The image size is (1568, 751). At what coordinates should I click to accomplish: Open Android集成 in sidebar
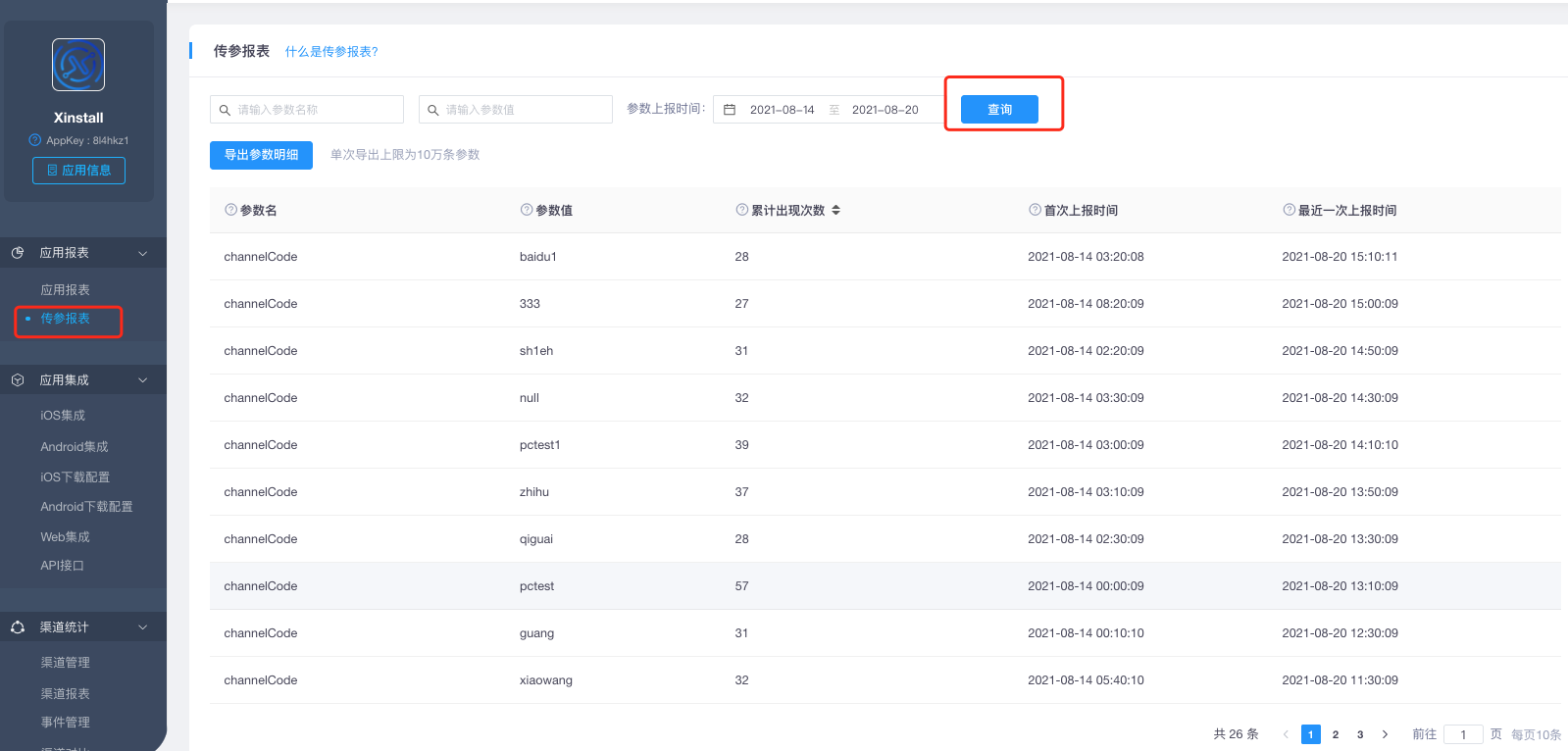[x=75, y=447]
